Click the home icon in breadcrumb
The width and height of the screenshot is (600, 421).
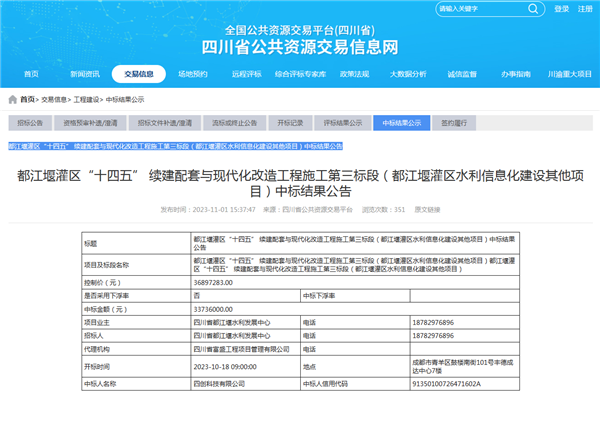[13, 100]
